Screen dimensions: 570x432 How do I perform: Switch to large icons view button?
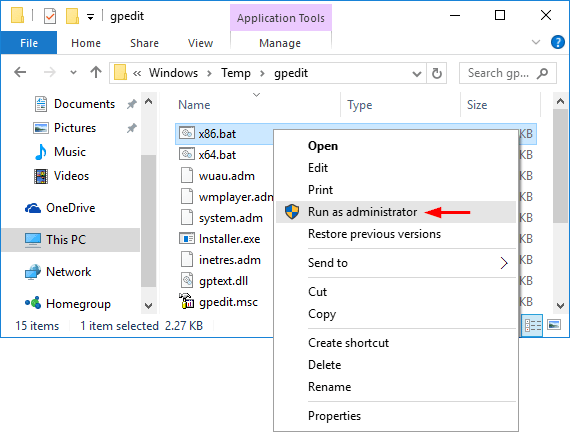pos(554,325)
